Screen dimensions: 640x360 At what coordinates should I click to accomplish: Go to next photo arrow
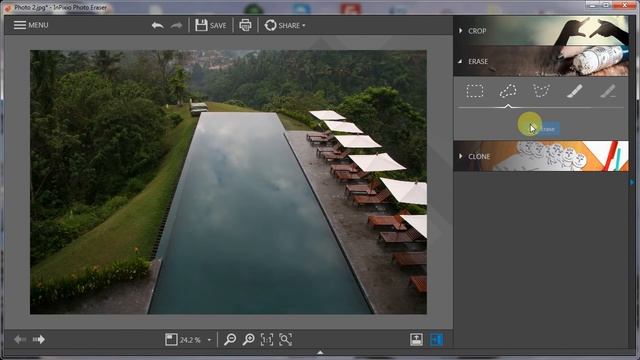39,339
